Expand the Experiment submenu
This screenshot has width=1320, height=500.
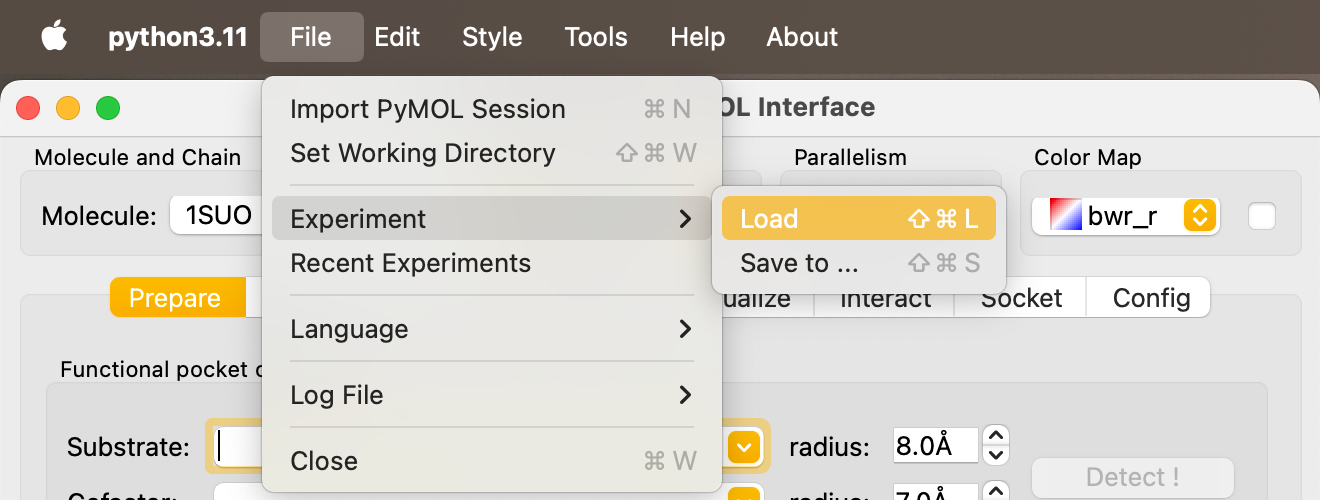492,218
